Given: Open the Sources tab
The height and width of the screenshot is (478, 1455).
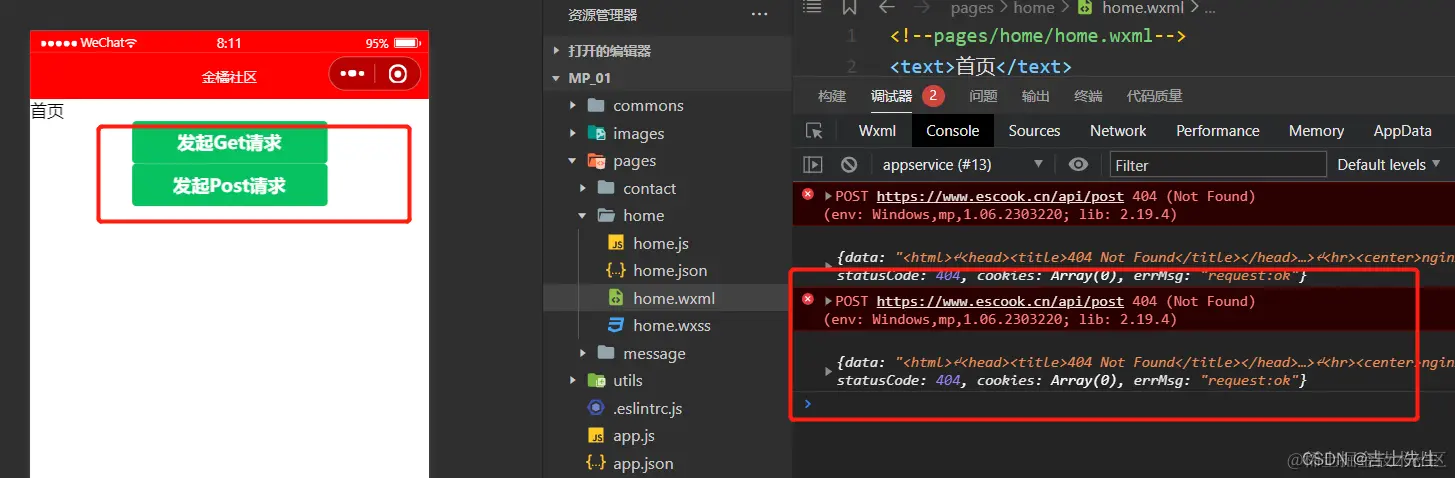Looking at the screenshot, I should click(1034, 131).
